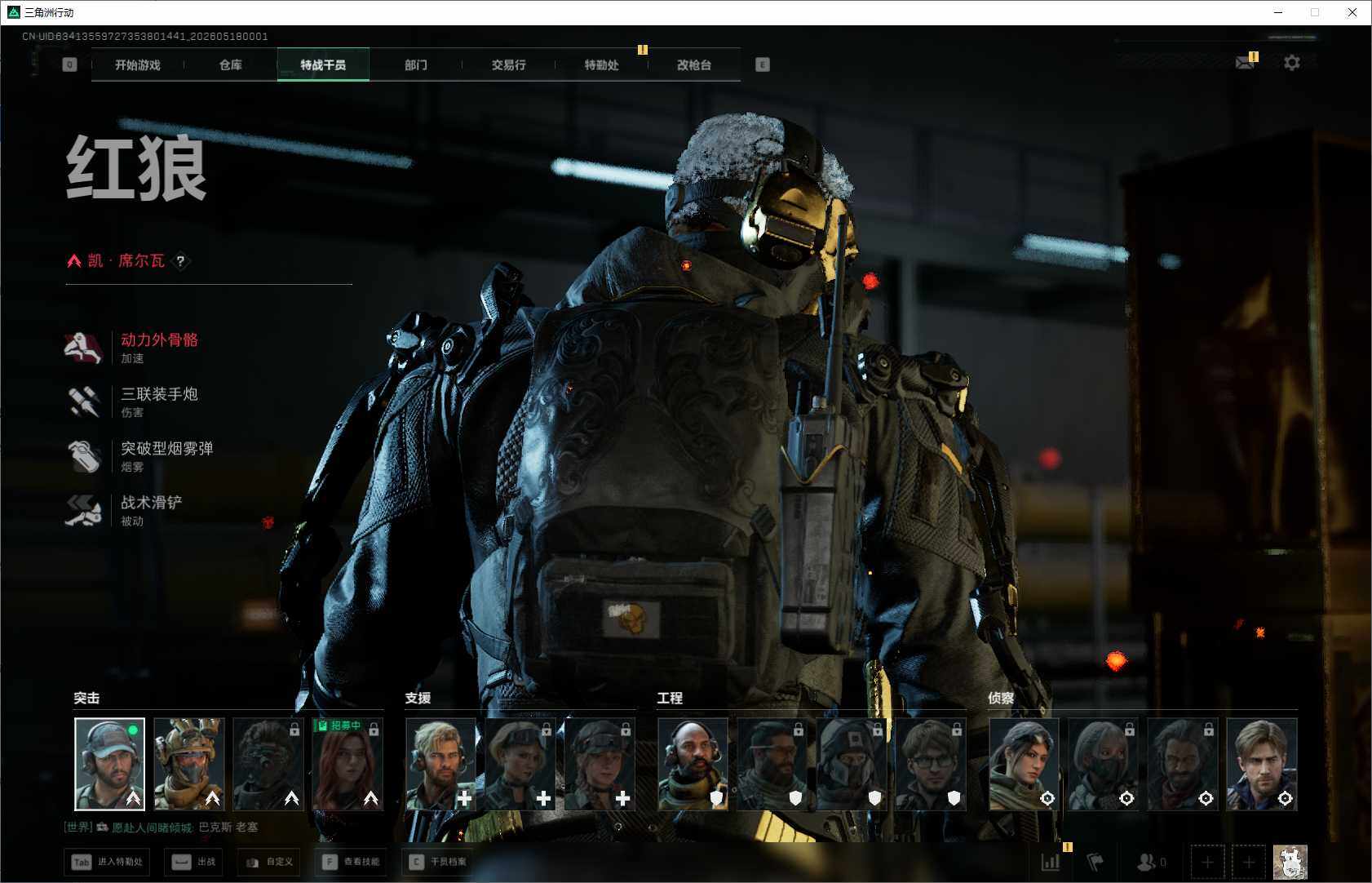Image resolution: width=1372 pixels, height=883 pixels.
Task: Open the settings gear icon
Action: coord(1292,63)
